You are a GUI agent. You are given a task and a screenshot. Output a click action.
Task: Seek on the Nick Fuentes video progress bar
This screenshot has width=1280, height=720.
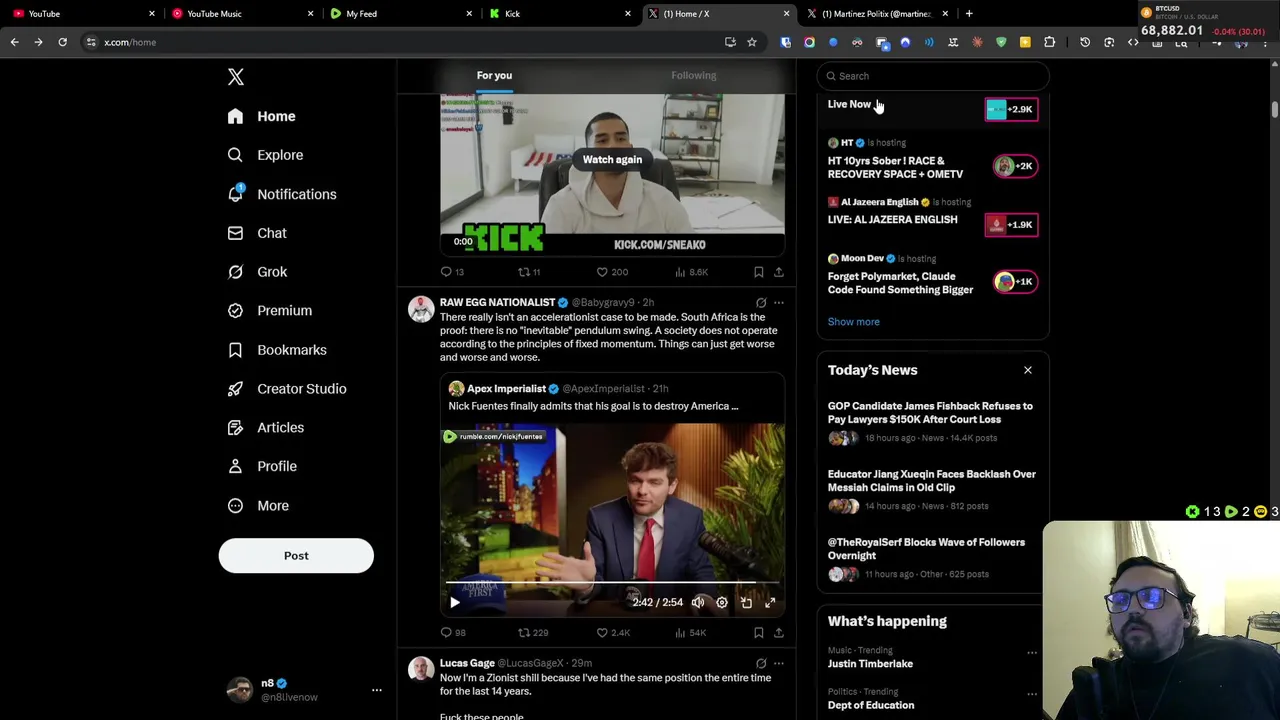[x=612, y=581]
